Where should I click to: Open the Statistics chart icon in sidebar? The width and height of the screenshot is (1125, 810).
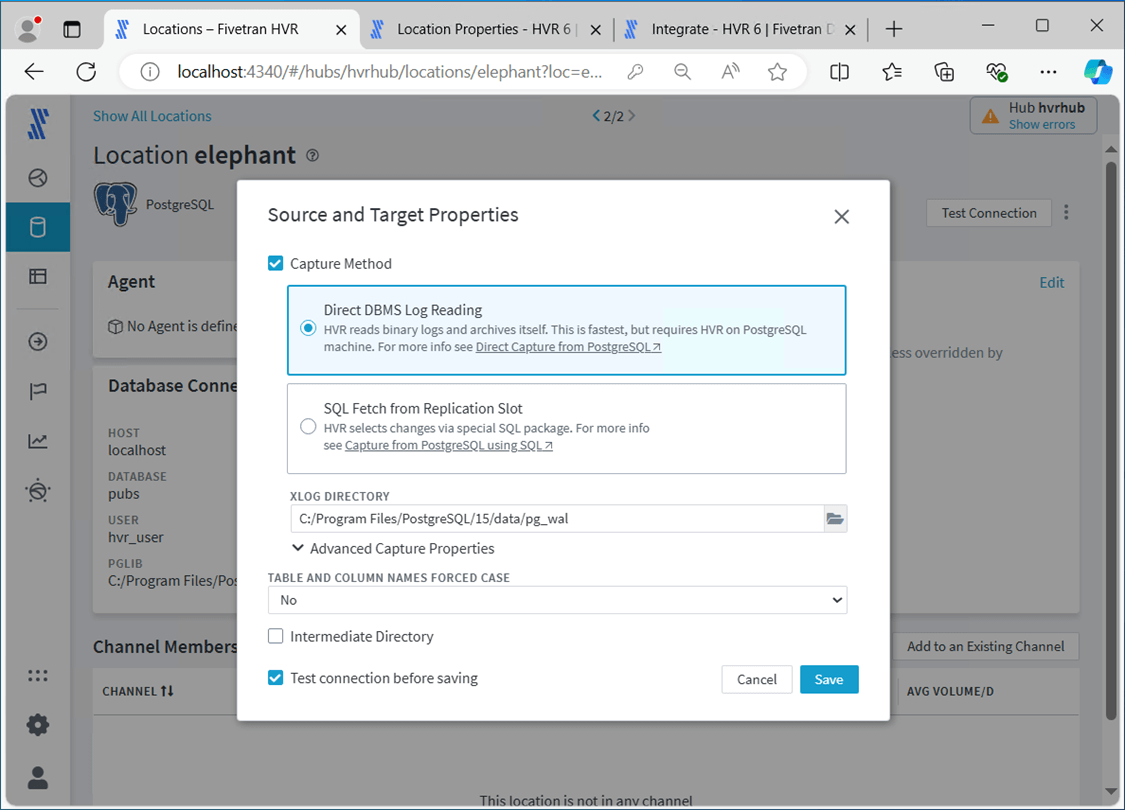click(38, 441)
